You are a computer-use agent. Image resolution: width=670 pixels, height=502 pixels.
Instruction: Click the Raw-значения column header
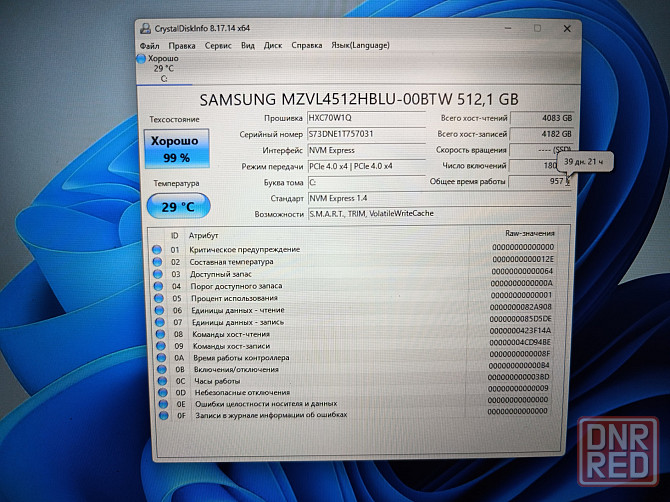pos(526,234)
